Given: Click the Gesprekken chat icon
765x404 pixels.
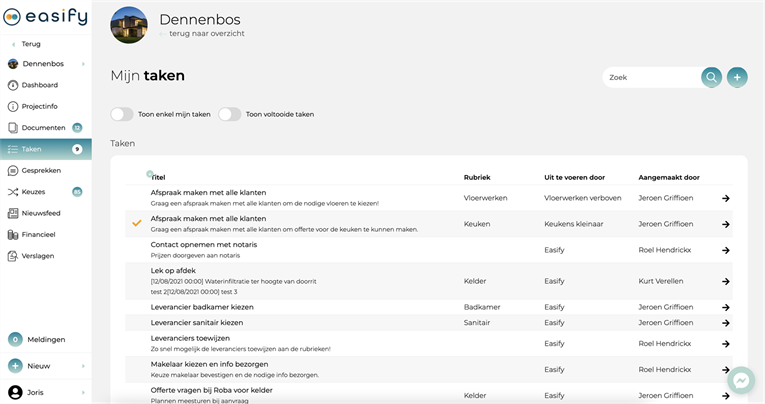Looking at the screenshot, I should [13, 171].
